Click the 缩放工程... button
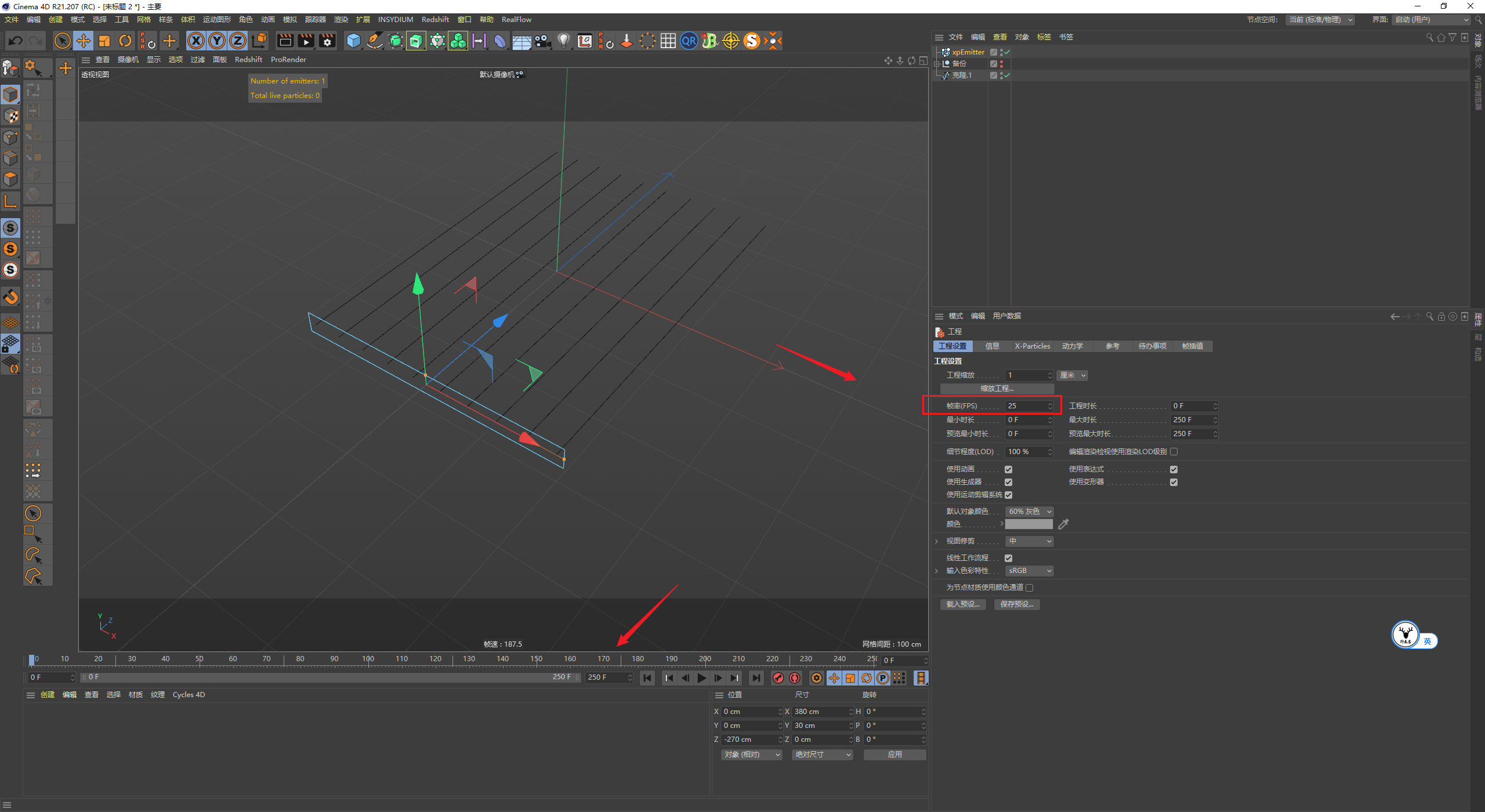 (997, 389)
